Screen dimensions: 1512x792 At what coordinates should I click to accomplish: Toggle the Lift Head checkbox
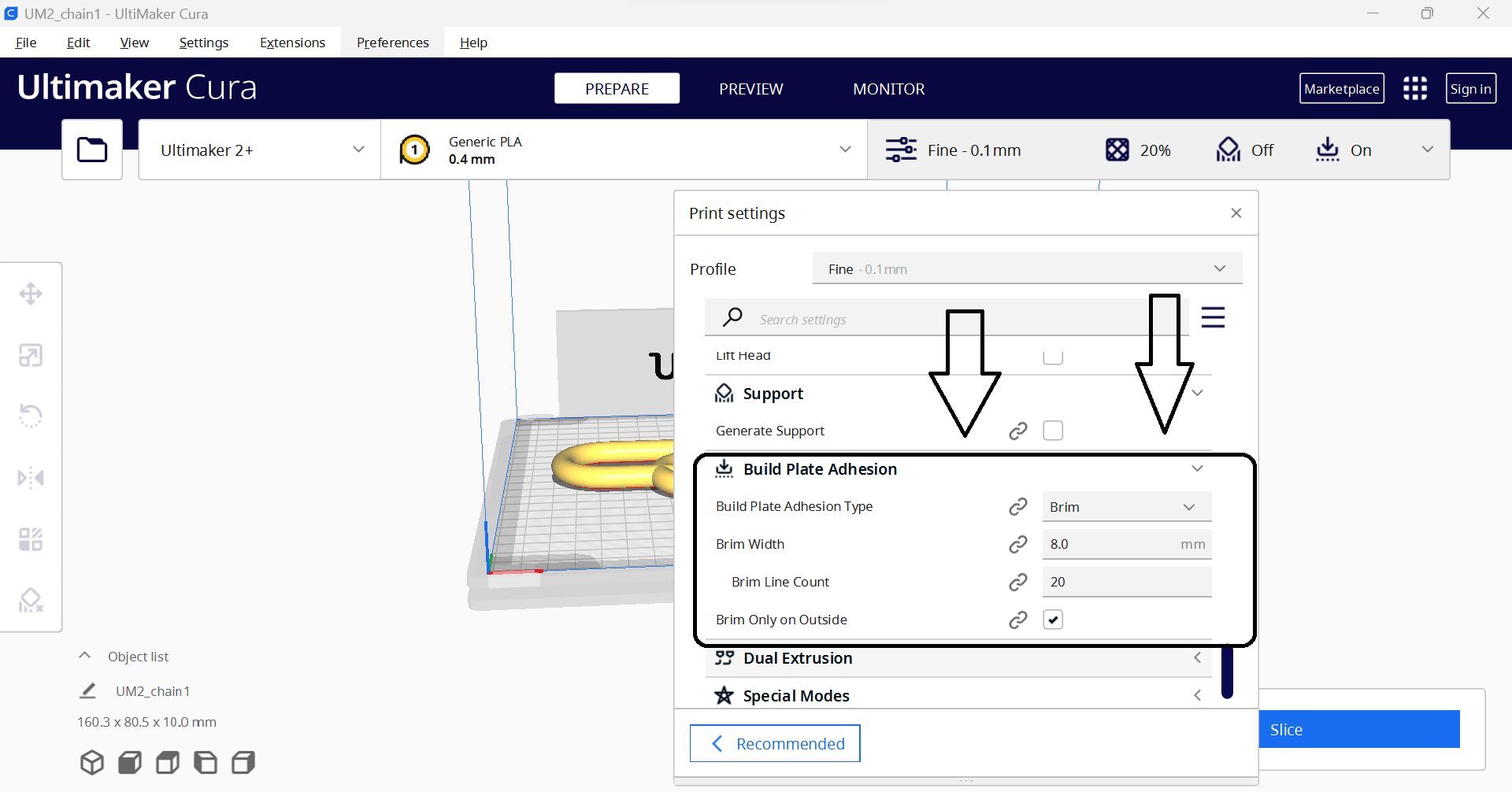[1053, 357]
